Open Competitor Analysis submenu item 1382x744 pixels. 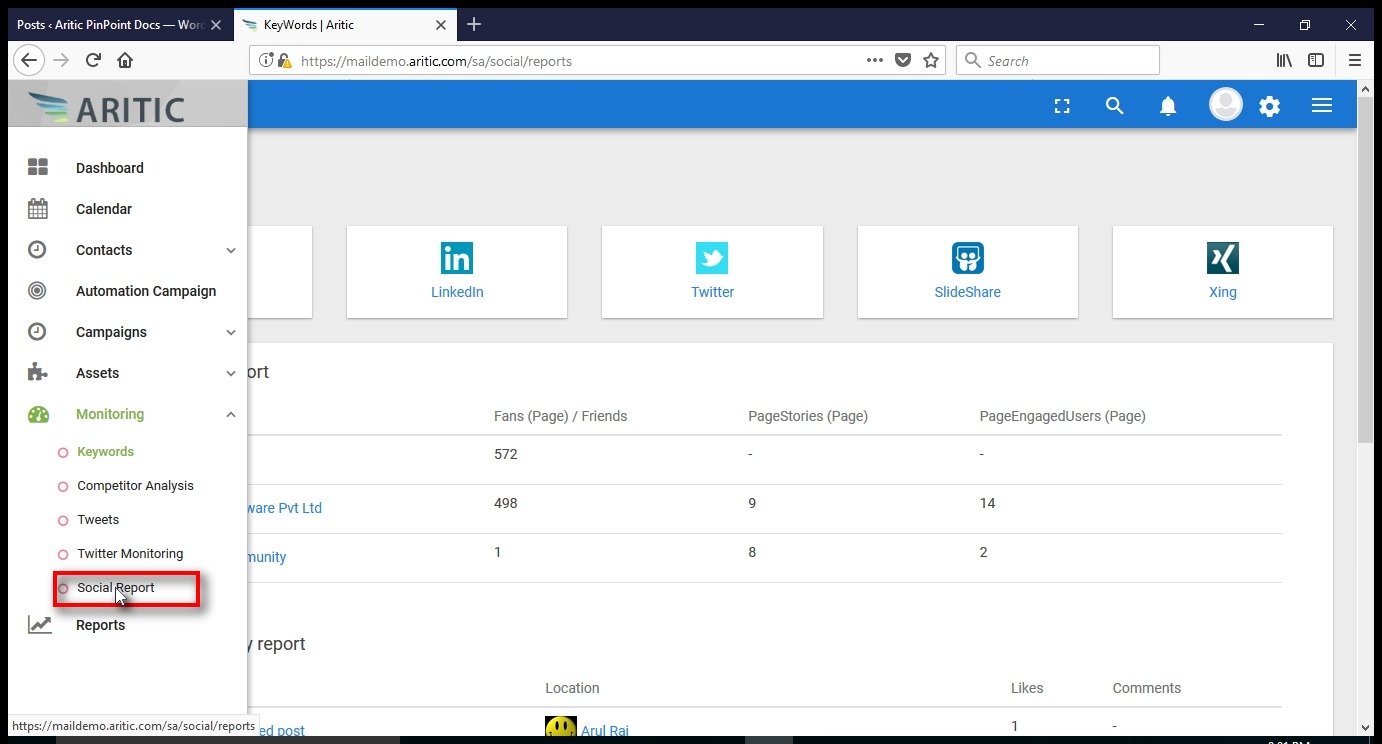tap(135, 486)
